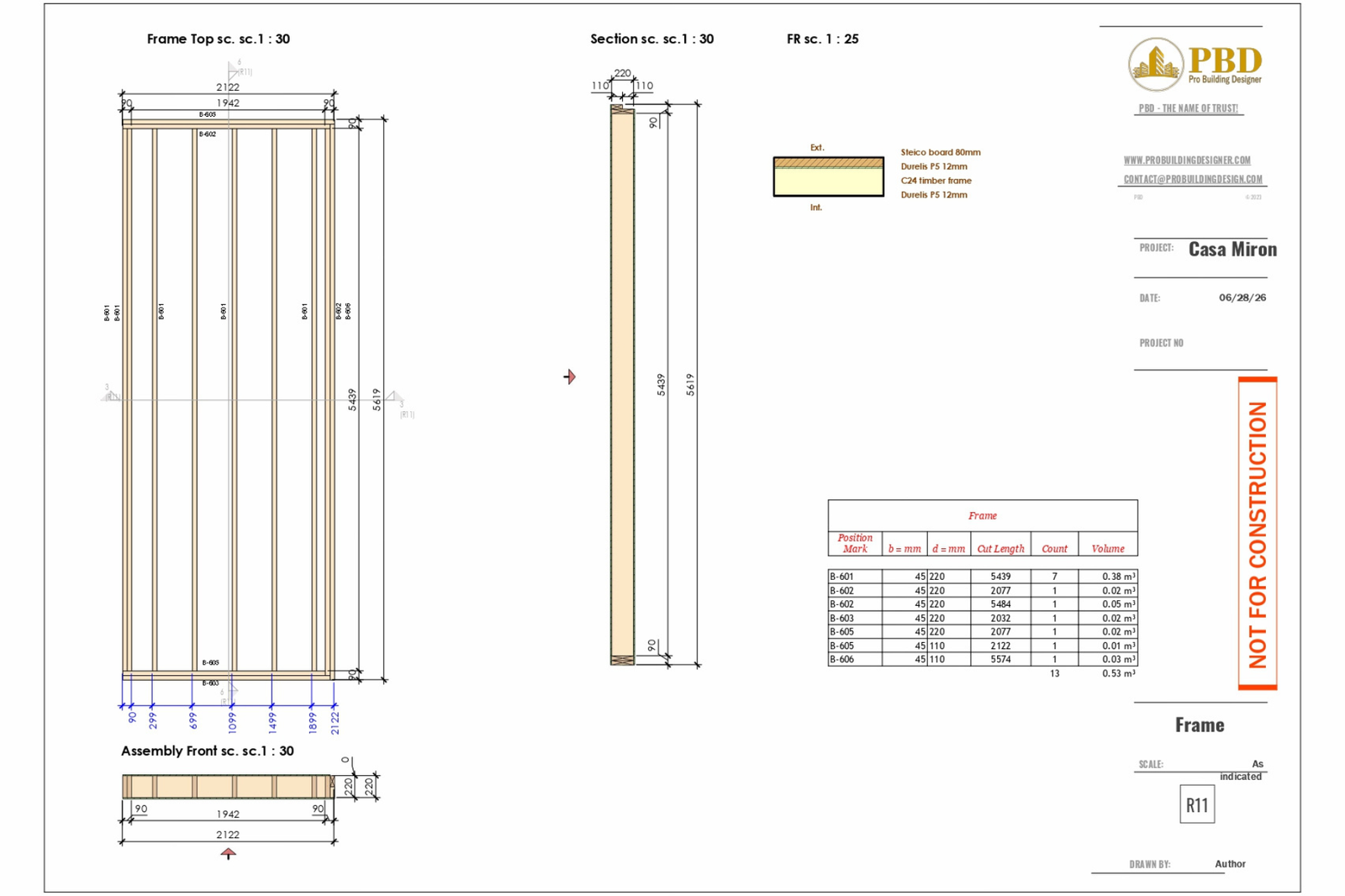Select the 'Assembly Front sc. sc.1 : 30' title
This screenshot has width=1345, height=896.
point(208,751)
